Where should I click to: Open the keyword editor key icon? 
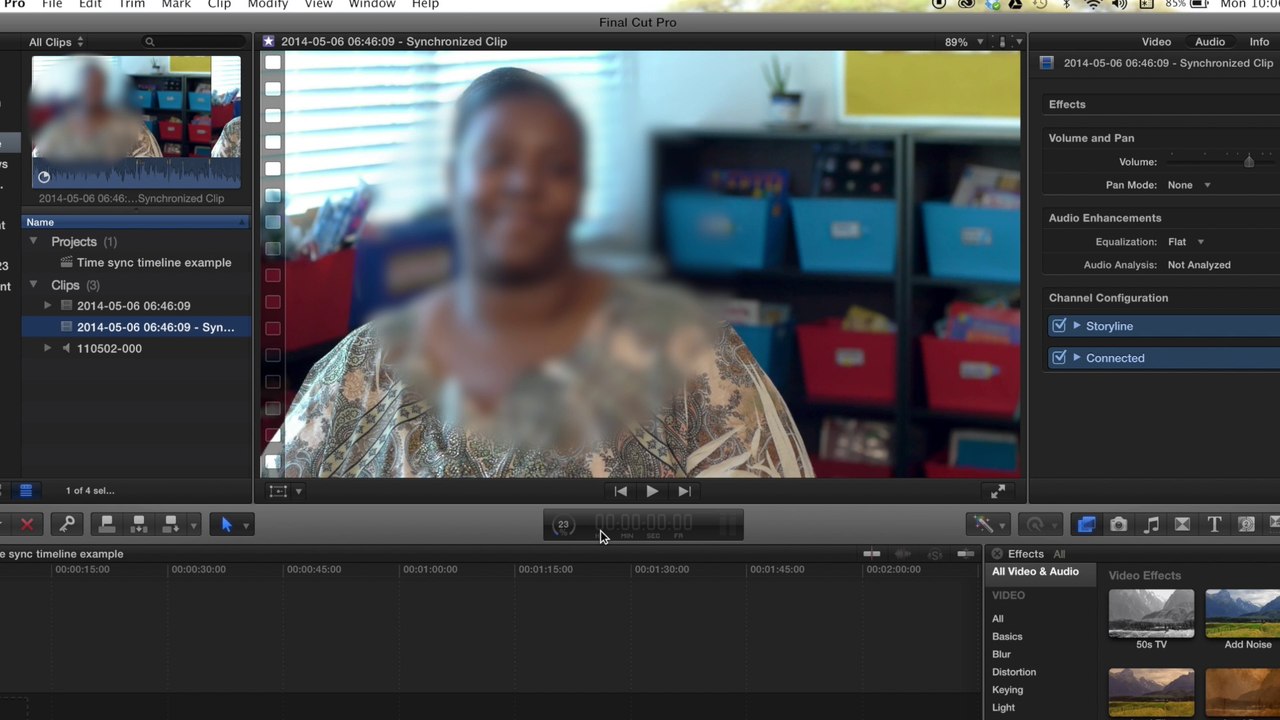pos(67,524)
